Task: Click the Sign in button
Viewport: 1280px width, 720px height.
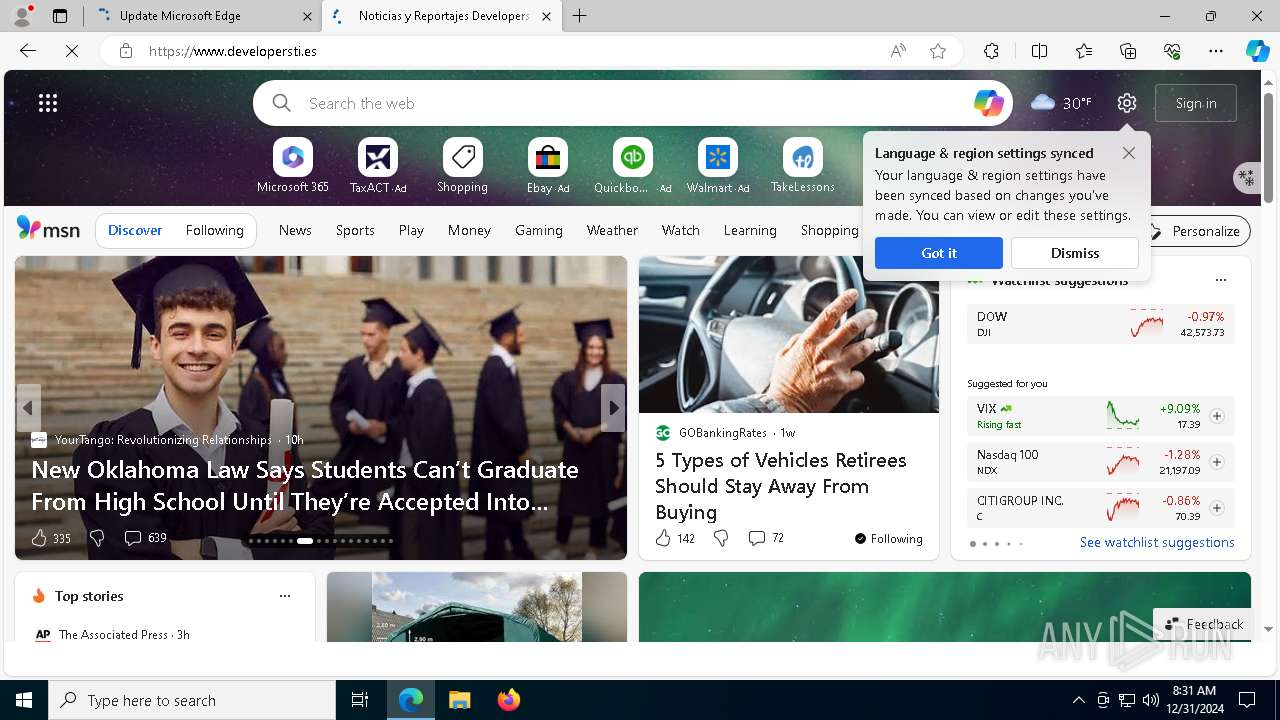Action: (x=1196, y=103)
